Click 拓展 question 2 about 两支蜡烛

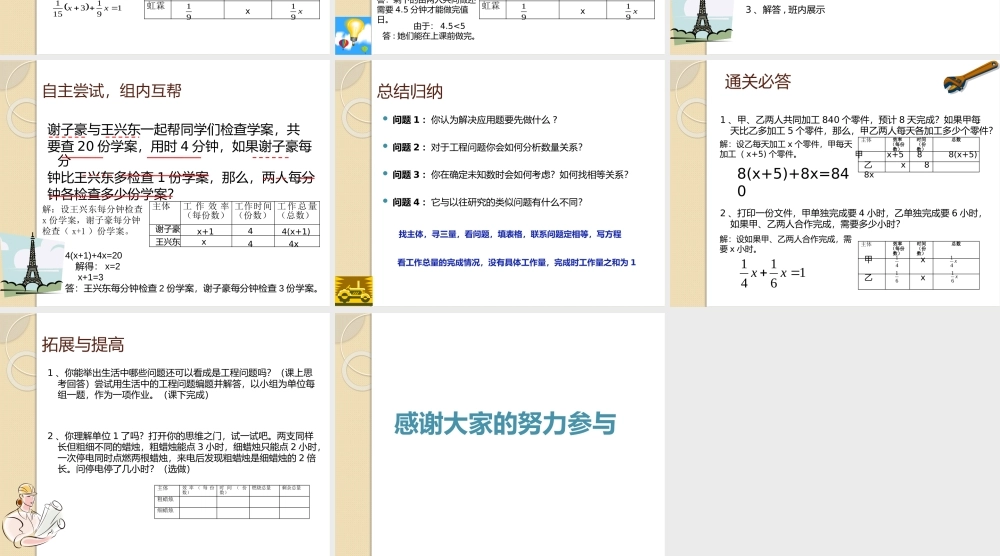point(184,452)
